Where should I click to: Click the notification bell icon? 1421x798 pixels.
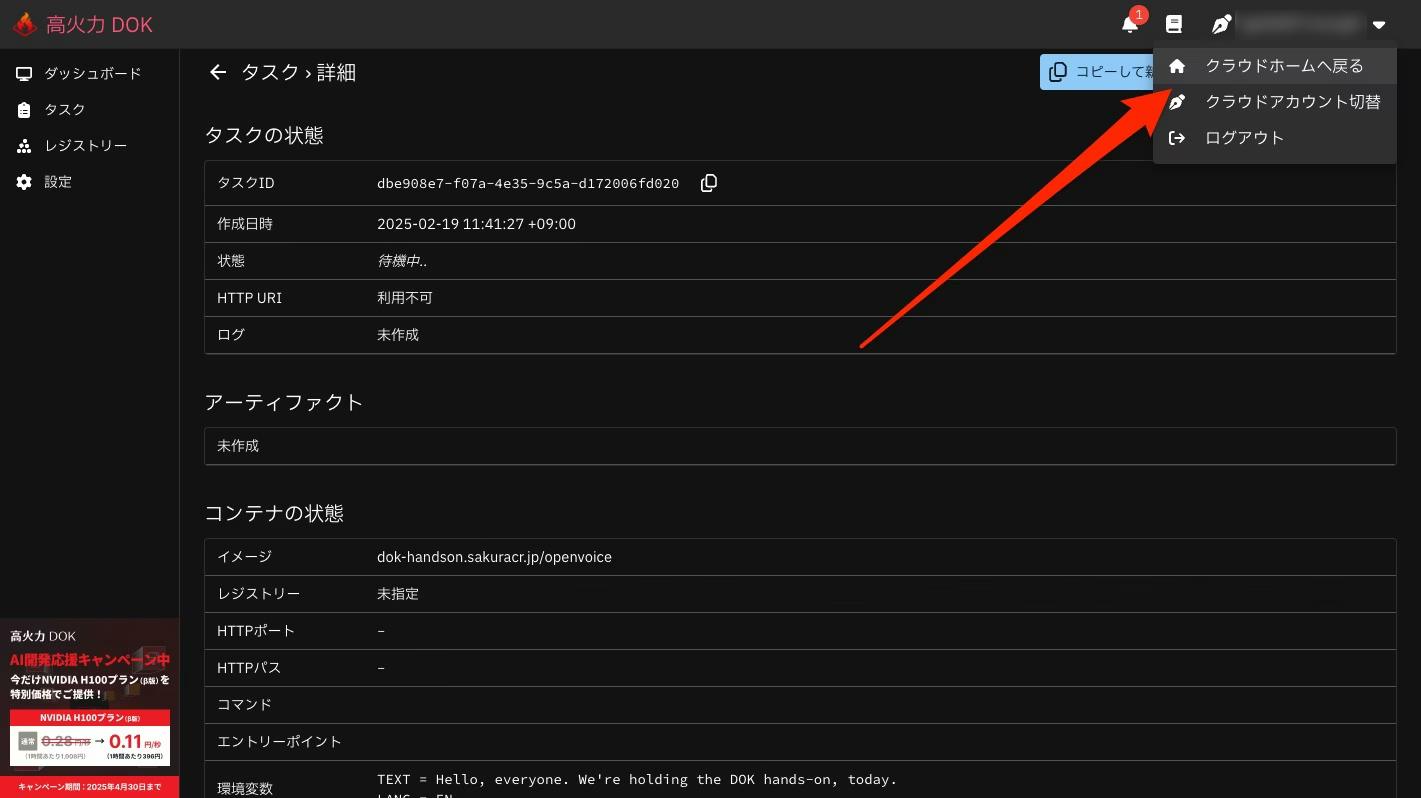point(1130,24)
